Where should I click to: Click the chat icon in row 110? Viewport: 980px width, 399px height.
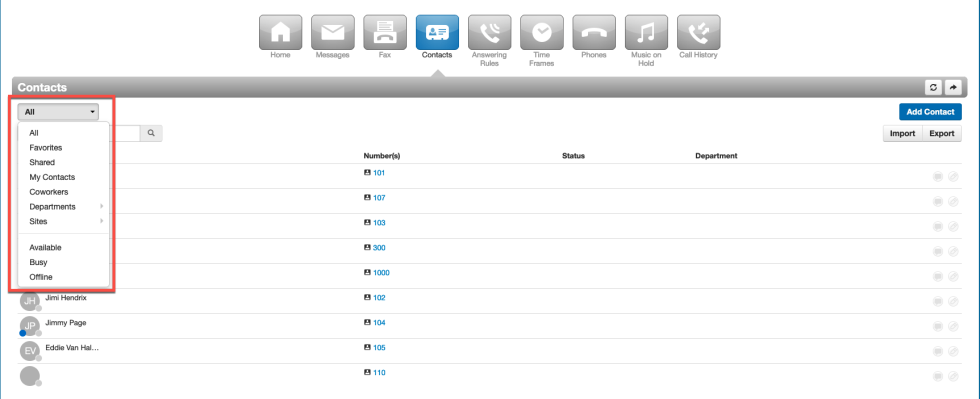point(938,376)
